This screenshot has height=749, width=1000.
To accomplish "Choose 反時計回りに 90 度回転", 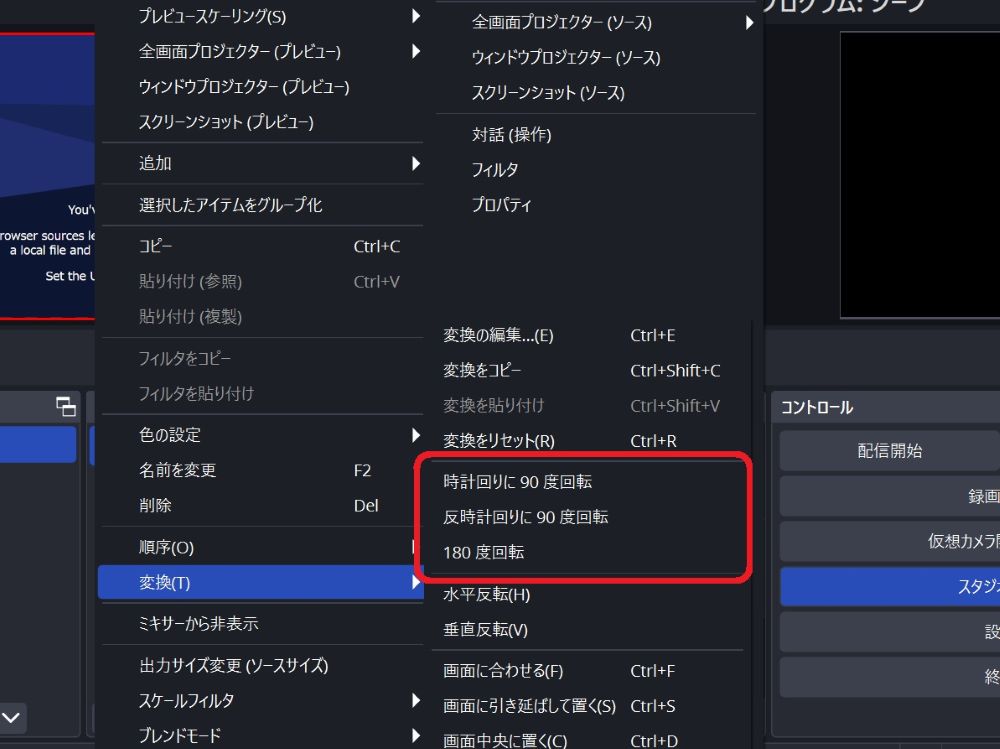I will pyautogui.click(x=588, y=517).
